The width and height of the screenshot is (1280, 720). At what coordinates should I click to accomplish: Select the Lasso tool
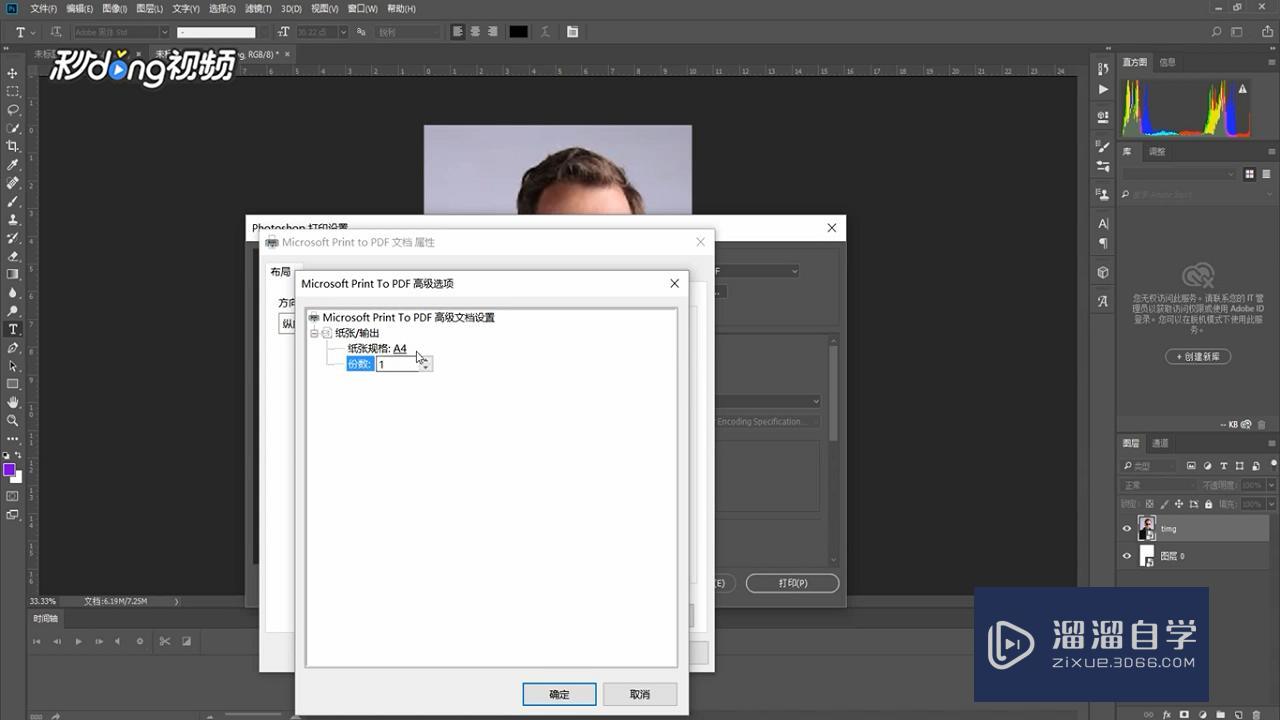click(13, 109)
